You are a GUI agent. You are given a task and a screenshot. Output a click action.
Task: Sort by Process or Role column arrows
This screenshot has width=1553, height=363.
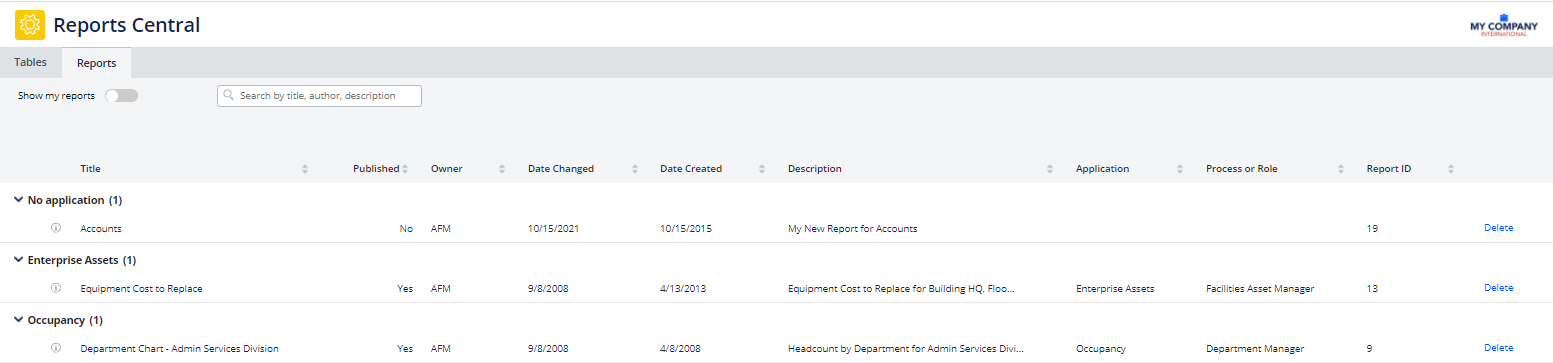click(x=1340, y=169)
